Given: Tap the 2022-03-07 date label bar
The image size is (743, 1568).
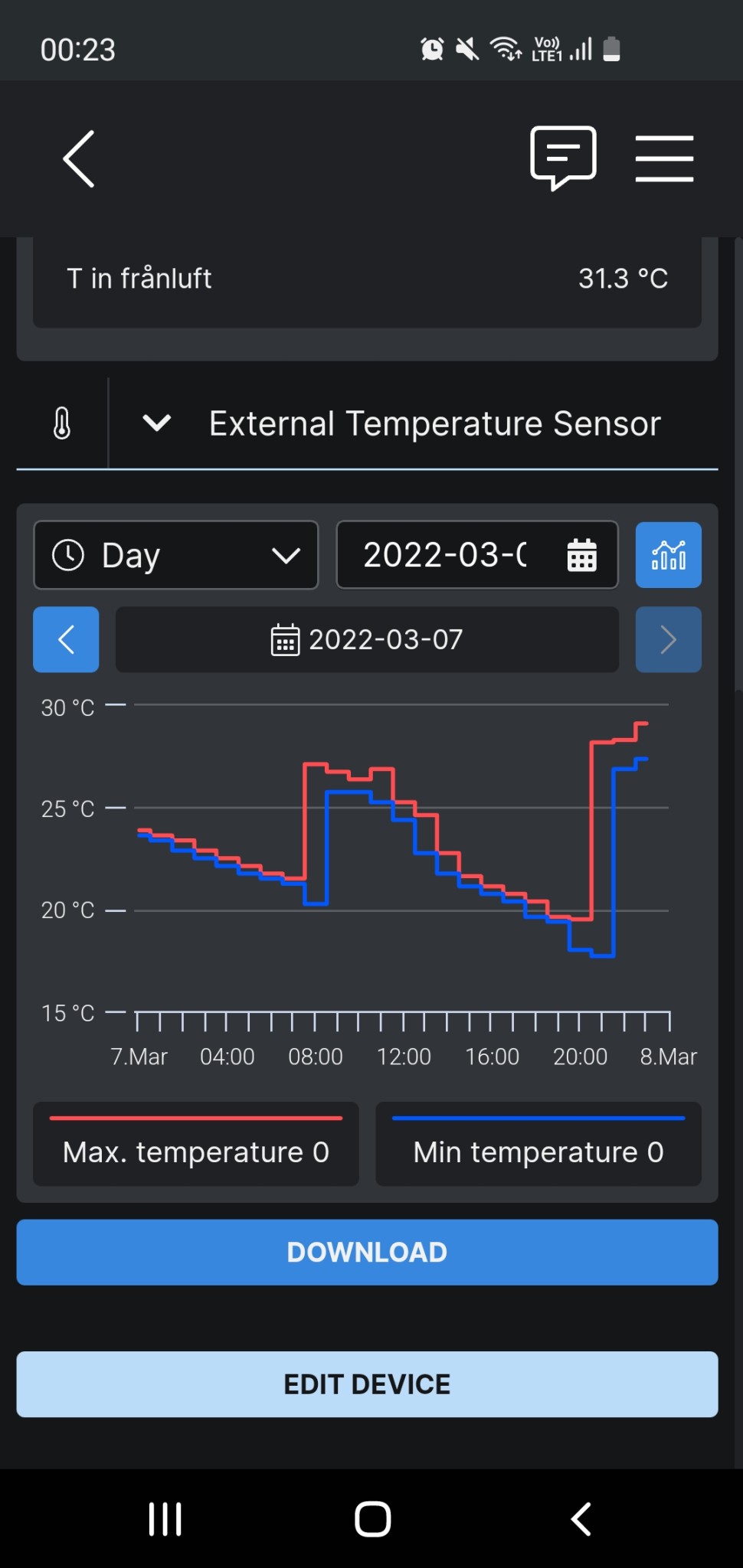Looking at the screenshot, I should point(367,639).
